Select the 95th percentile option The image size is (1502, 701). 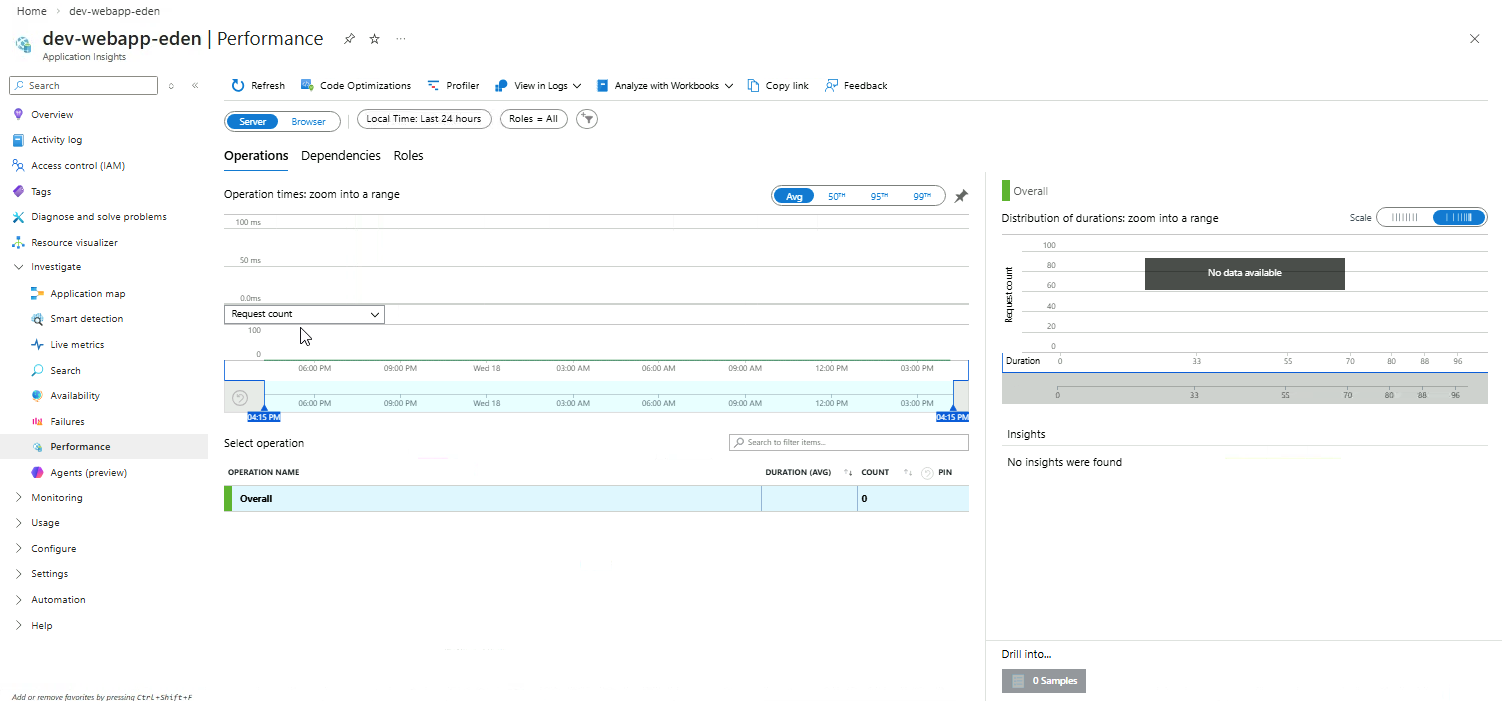(x=879, y=196)
